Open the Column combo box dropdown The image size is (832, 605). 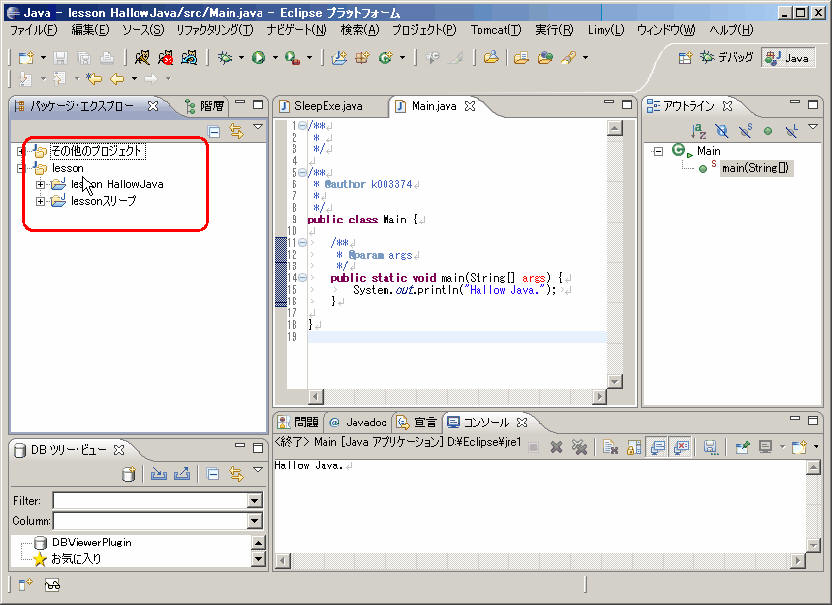point(254,521)
